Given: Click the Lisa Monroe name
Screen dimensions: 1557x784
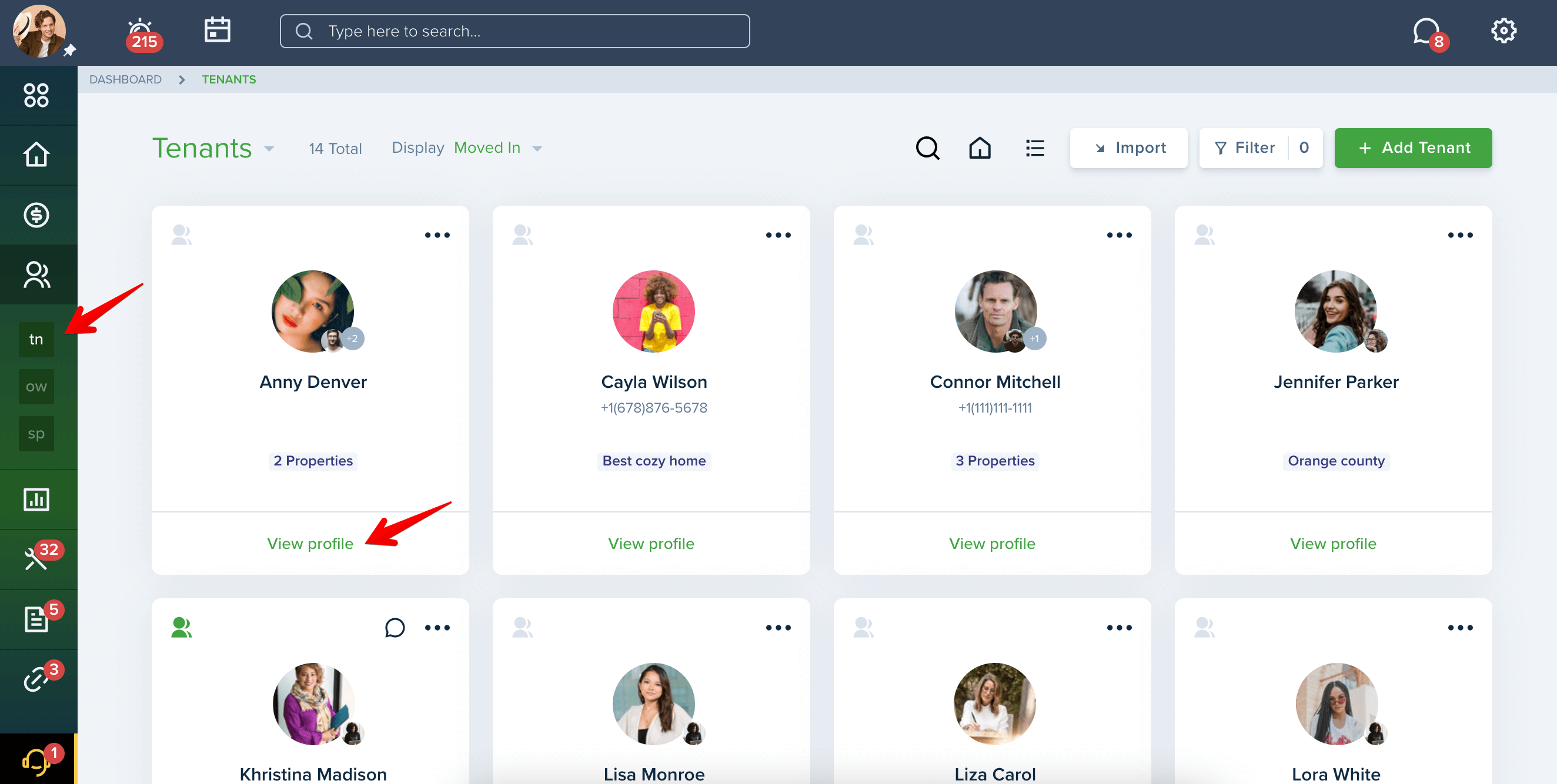Looking at the screenshot, I should pos(653,774).
